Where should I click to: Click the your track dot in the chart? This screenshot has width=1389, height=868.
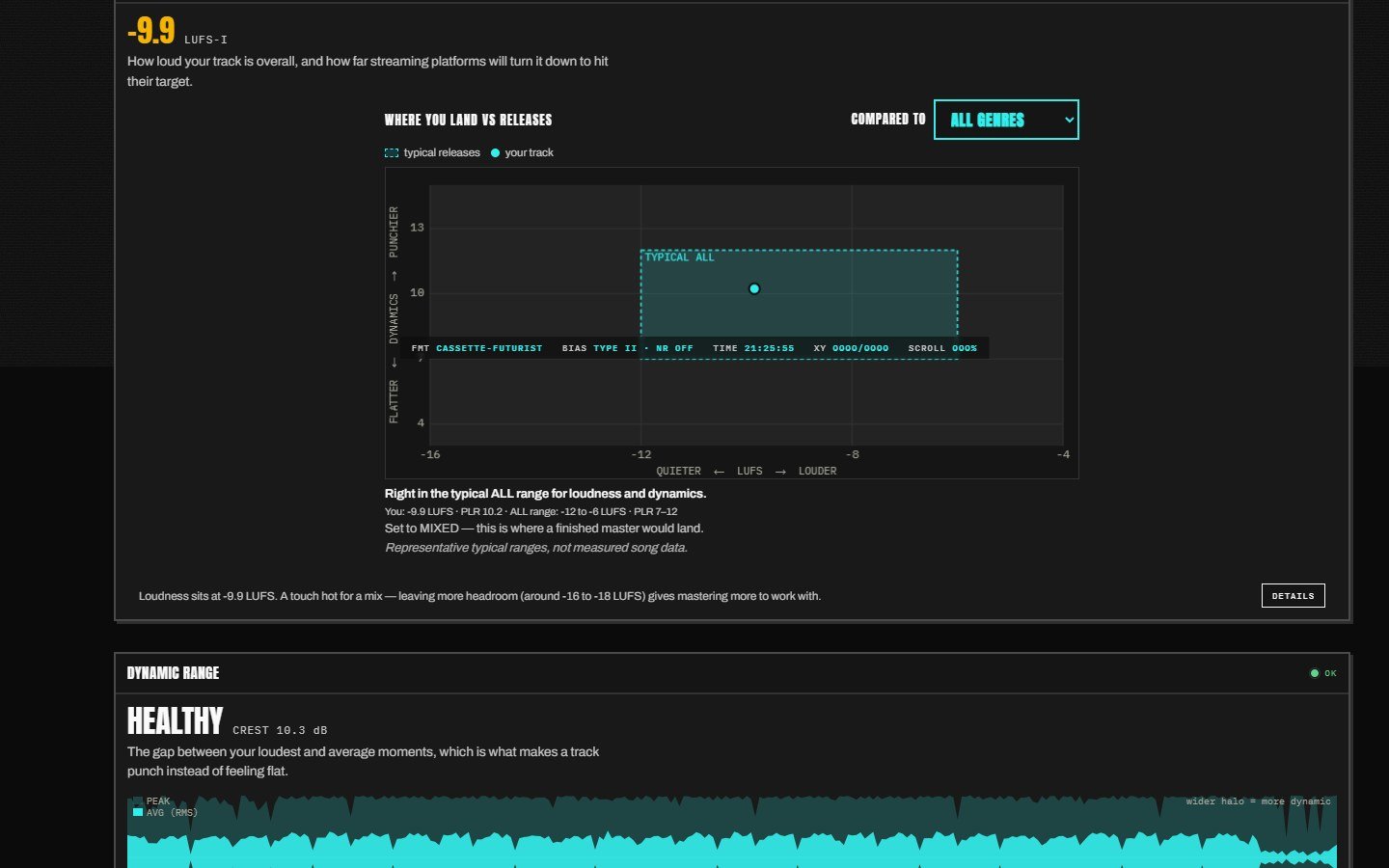tap(754, 288)
